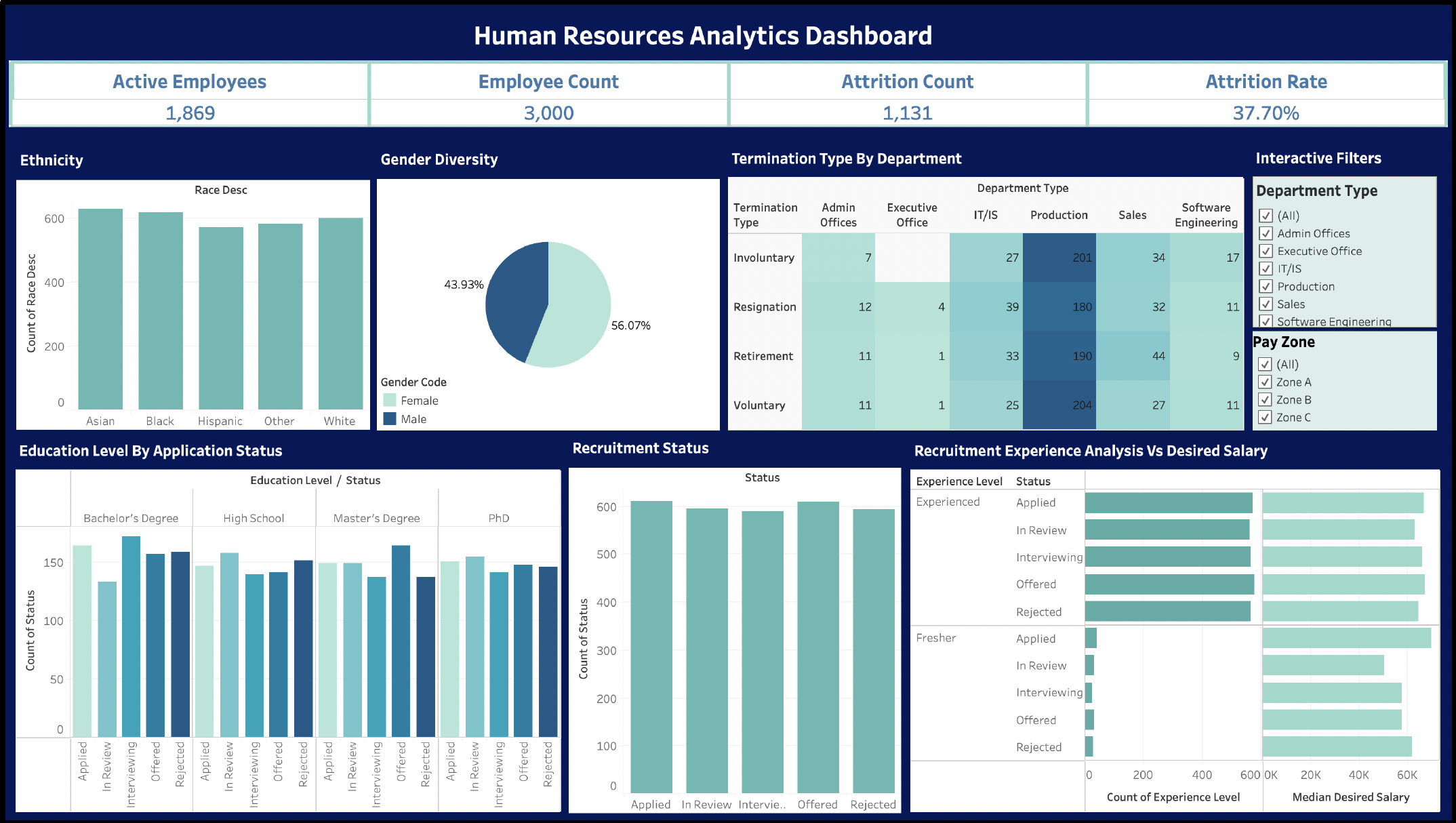This screenshot has width=1456, height=823.
Task: Select In Review bar in Recruitment Status
Action: (x=707, y=651)
